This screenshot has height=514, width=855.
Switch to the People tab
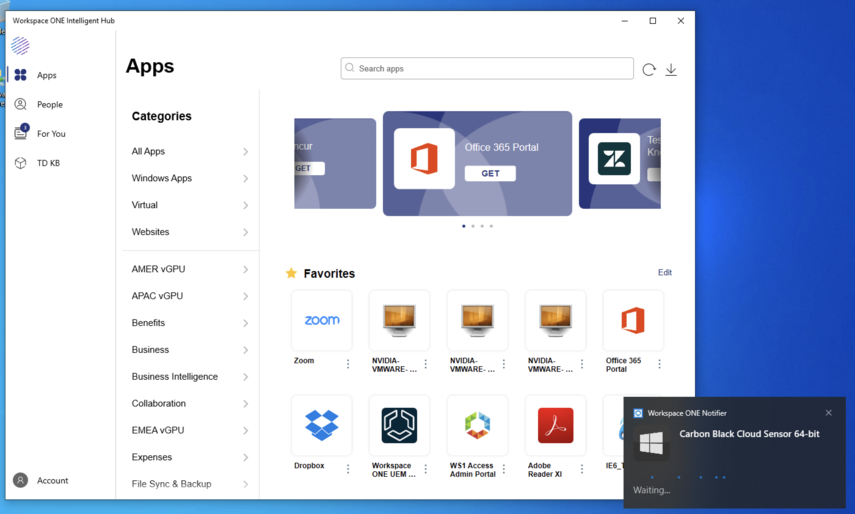(49, 104)
